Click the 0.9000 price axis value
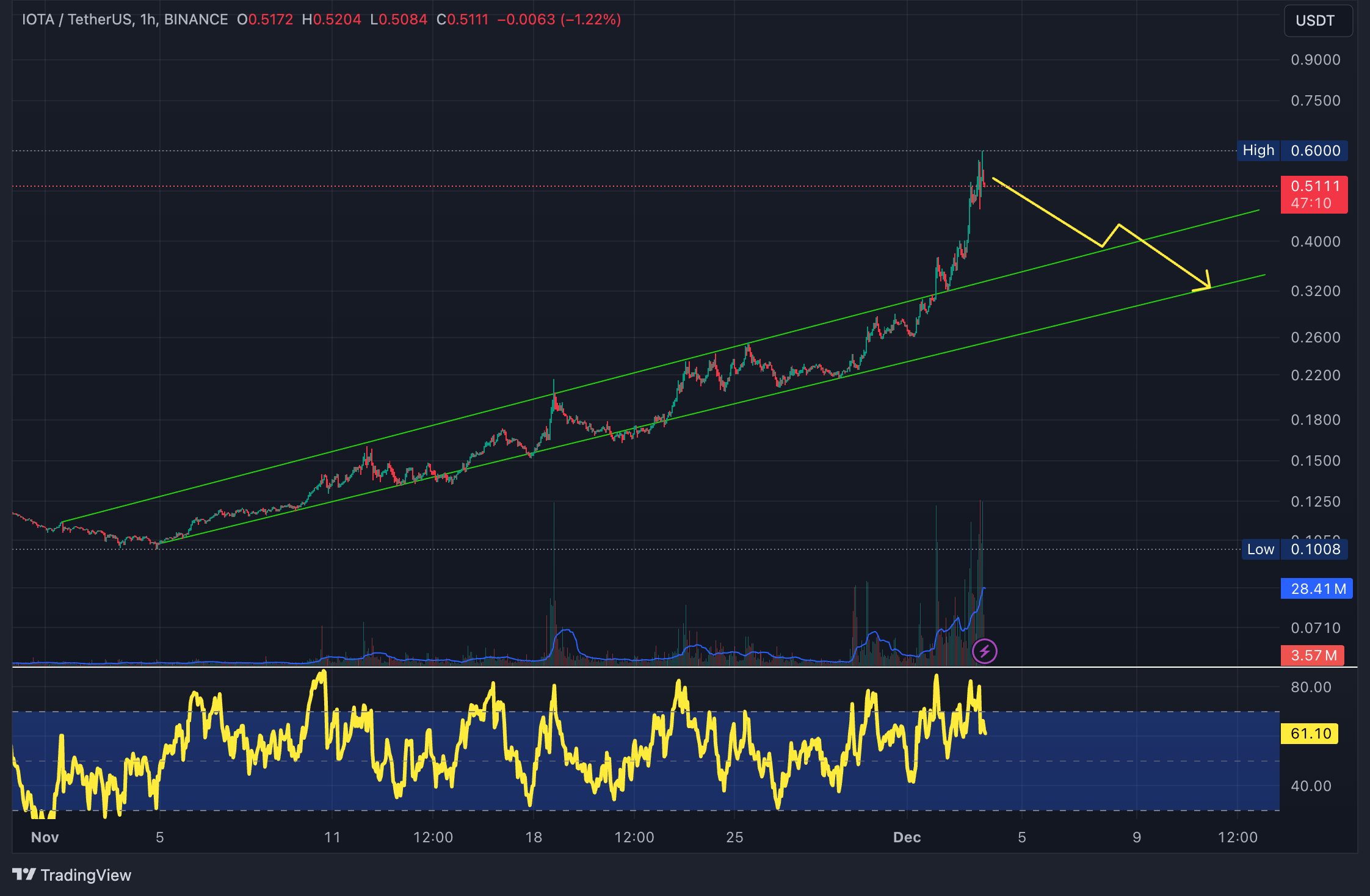This screenshot has width=1370, height=896. click(1316, 60)
